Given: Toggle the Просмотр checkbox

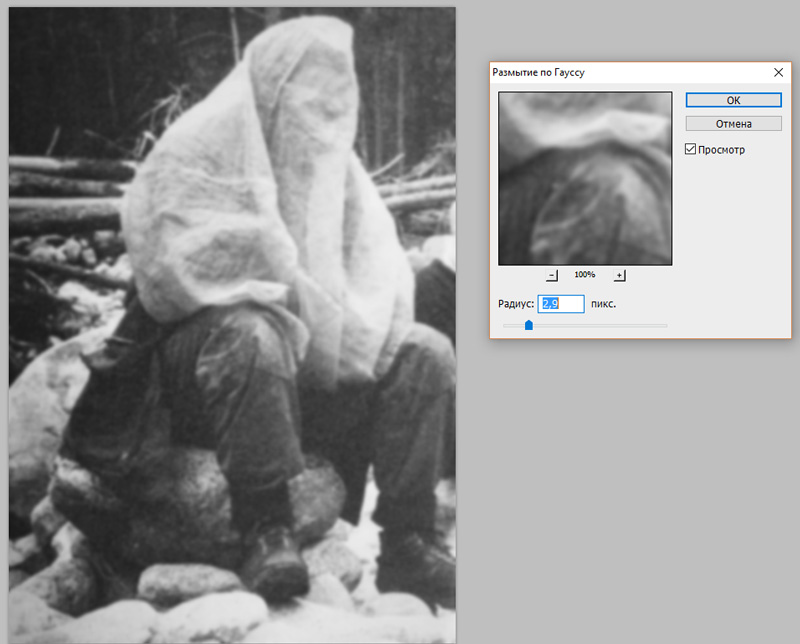Looking at the screenshot, I should point(690,149).
